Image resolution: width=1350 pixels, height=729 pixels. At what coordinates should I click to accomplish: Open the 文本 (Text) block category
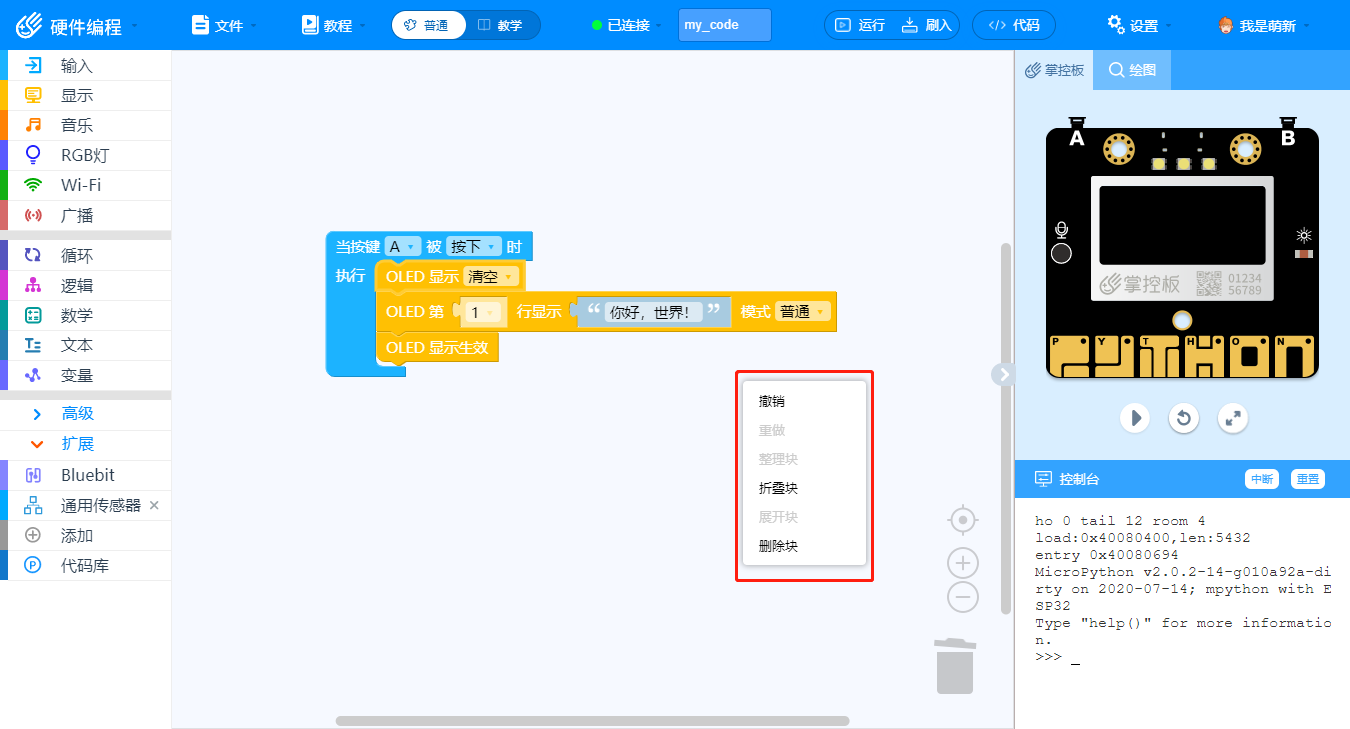(85, 345)
